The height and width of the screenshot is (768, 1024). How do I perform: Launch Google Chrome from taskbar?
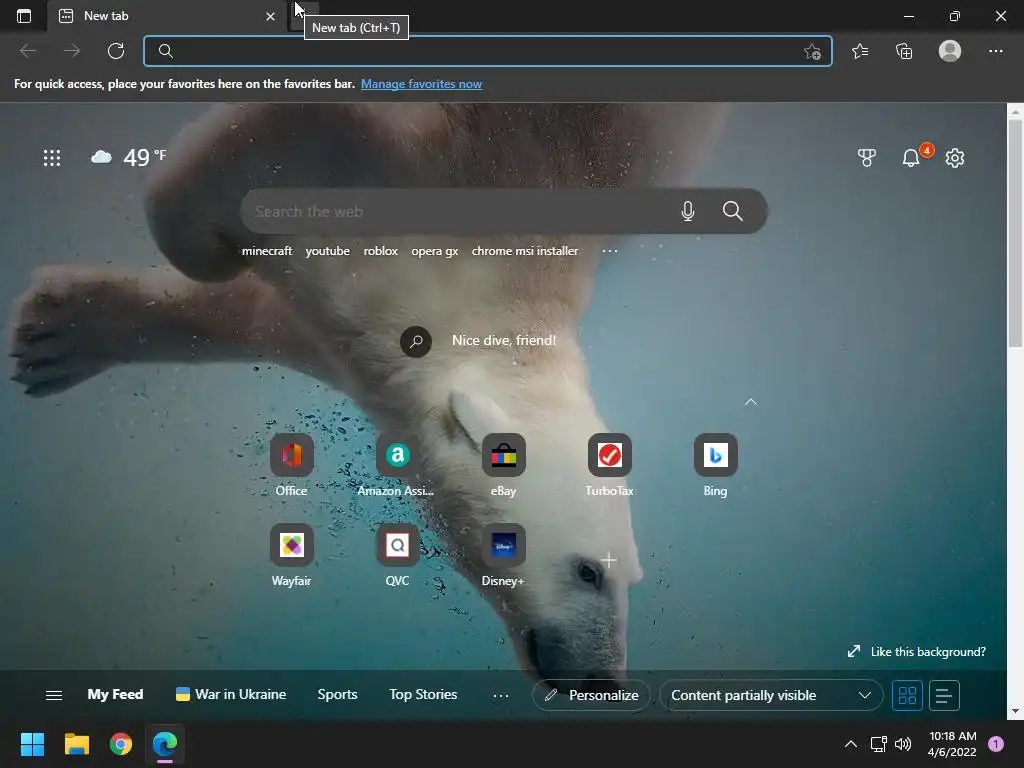[x=121, y=744]
